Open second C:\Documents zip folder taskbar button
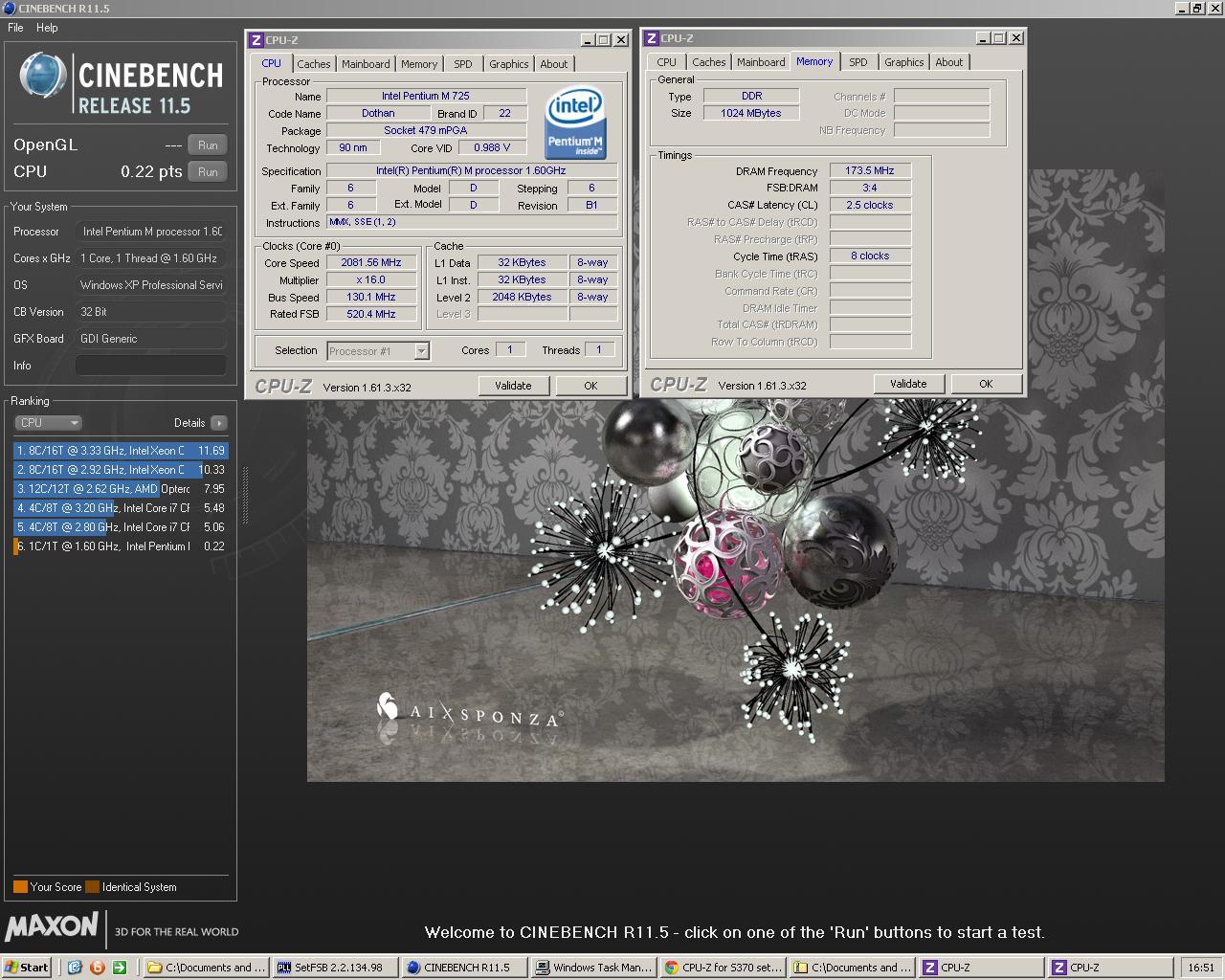The image size is (1225, 980). point(852,968)
